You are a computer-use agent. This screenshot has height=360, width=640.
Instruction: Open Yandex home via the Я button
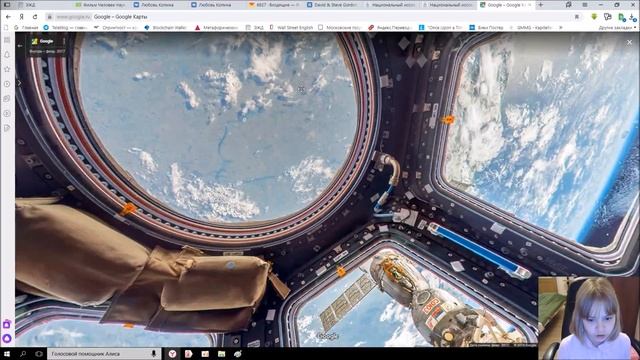(22, 17)
